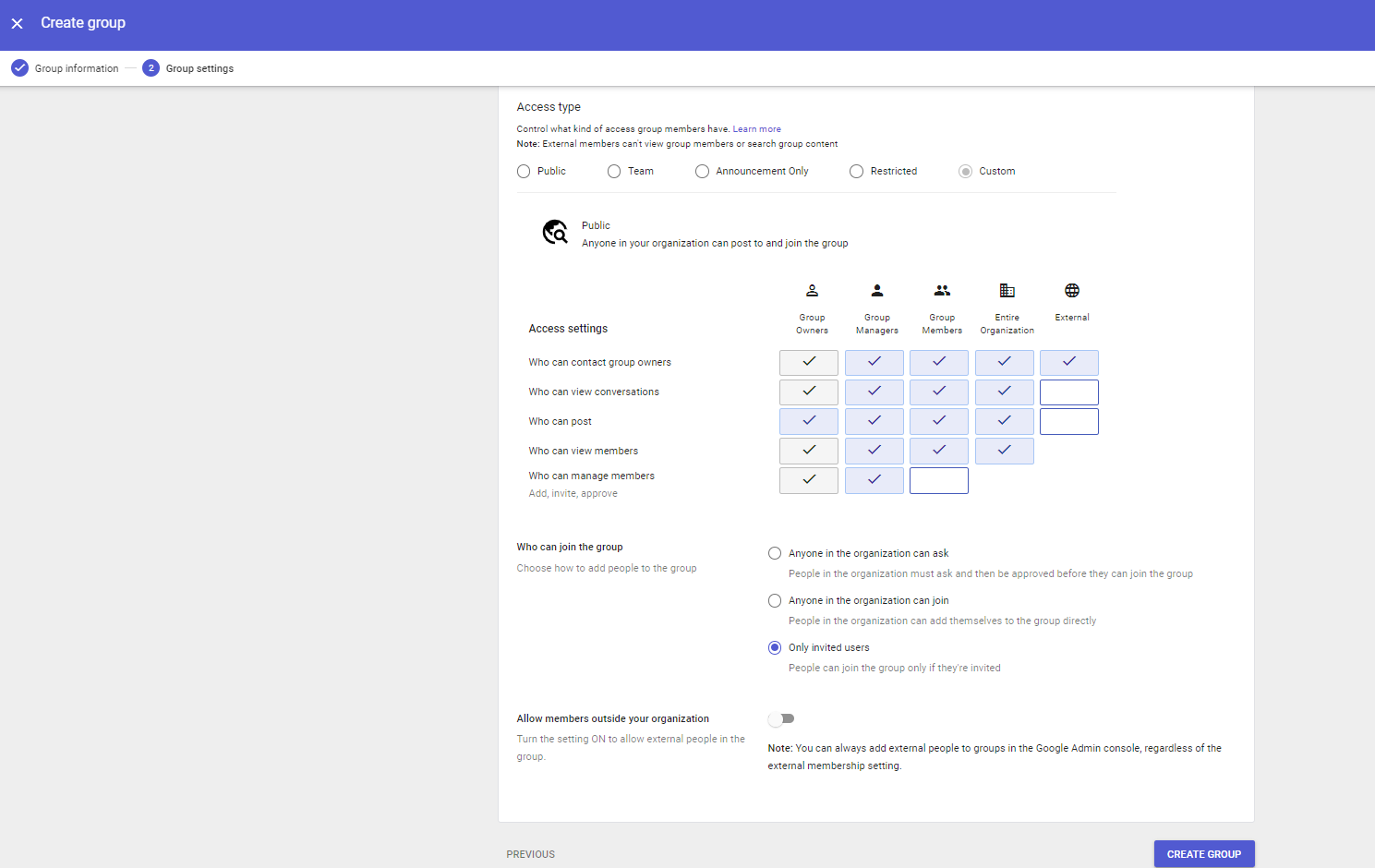Viewport: 1375px width, 868px height.
Task: Allow External users to view conversations
Action: (x=1068, y=392)
